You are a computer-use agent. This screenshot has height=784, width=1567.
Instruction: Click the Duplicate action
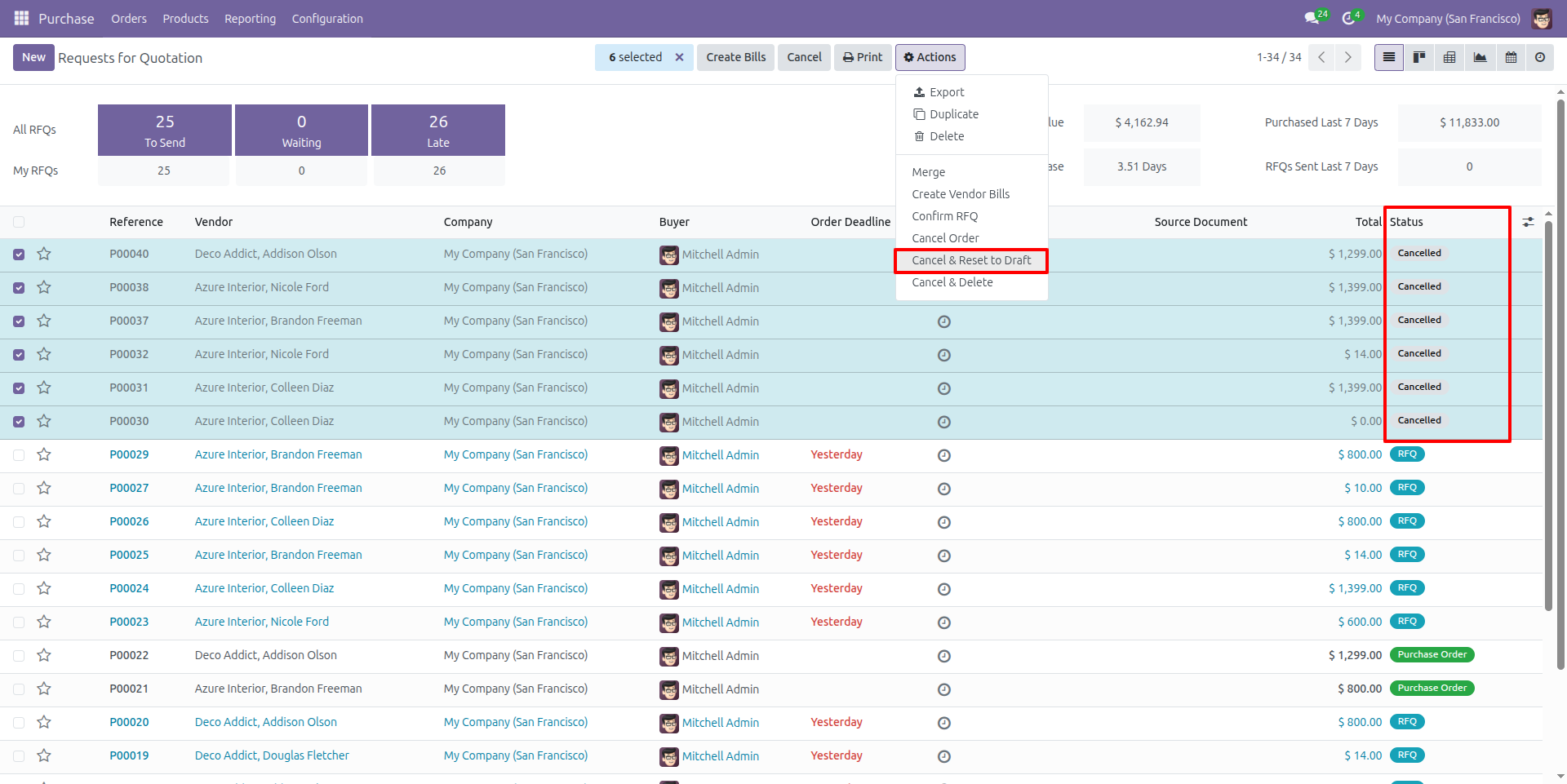(971, 114)
